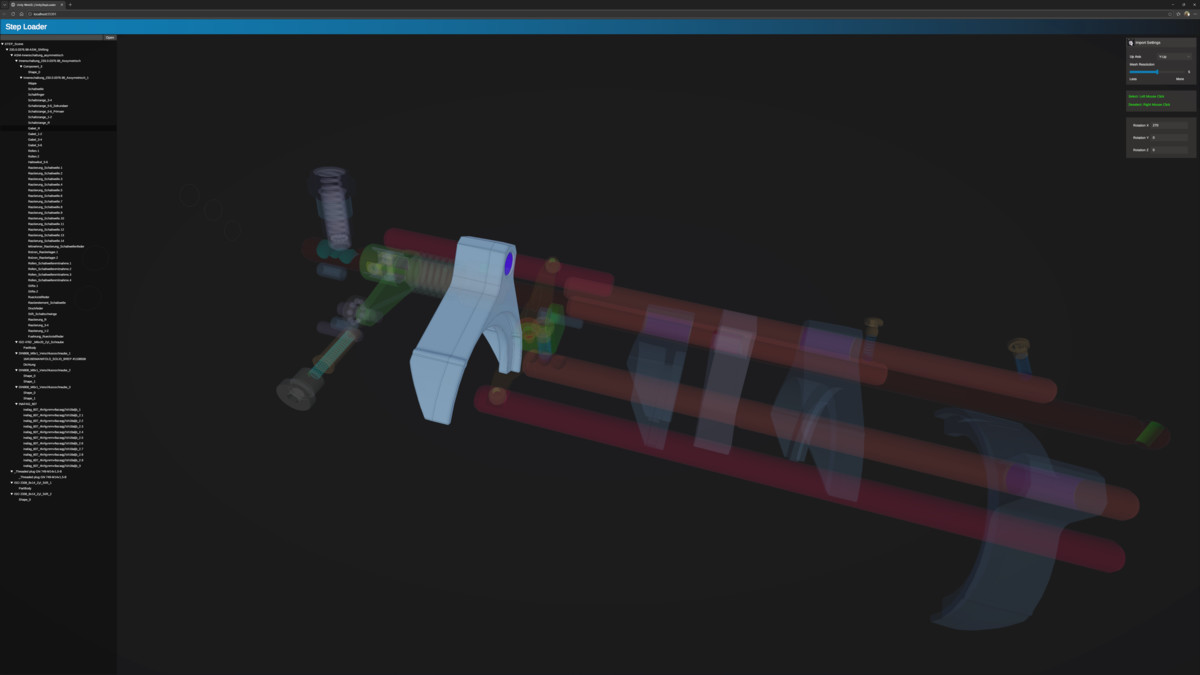Reload the page with the refresh icon
The width and height of the screenshot is (1200, 675).
click(x=13, y=14)
